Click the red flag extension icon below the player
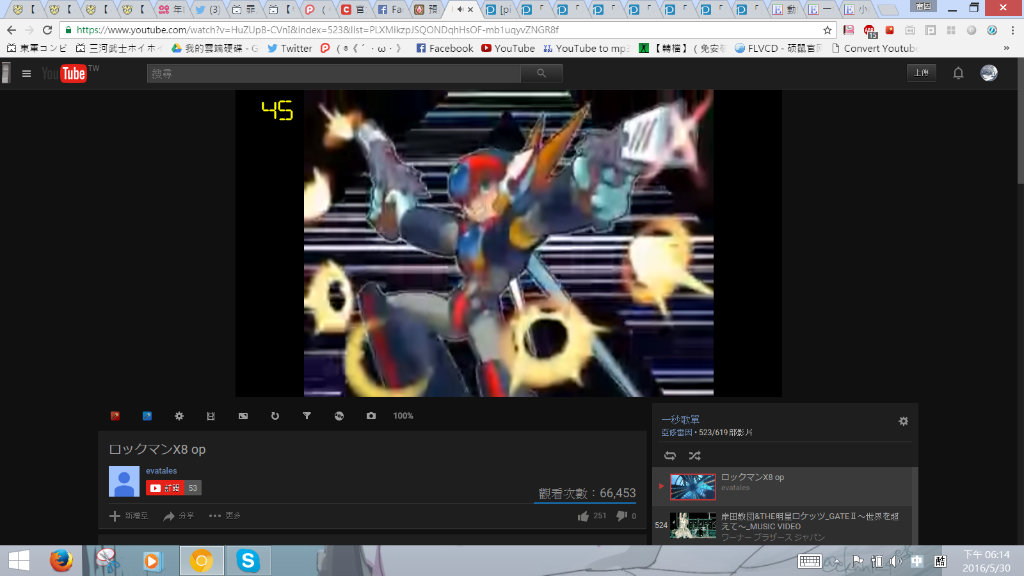The image size is (1024, 576). pos(115,416)
